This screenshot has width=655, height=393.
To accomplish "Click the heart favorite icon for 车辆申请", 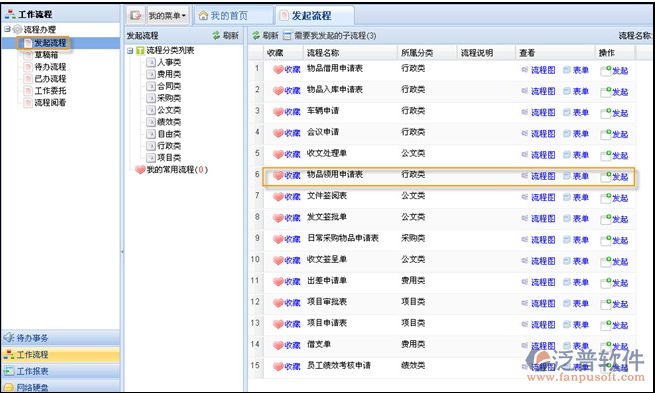I will pyautogui.click(x=278, y=112).
